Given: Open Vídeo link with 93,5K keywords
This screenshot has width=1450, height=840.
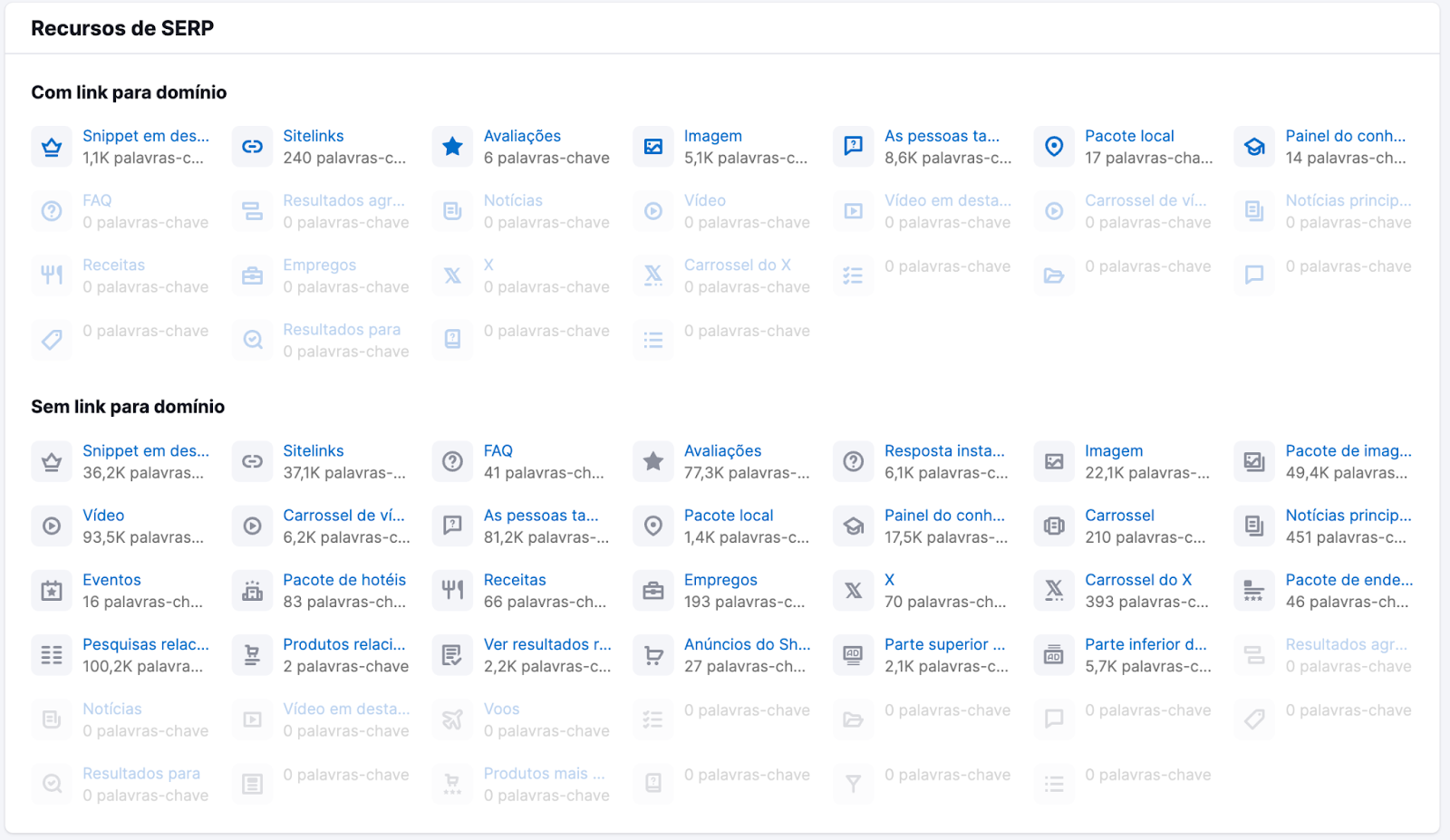Looking at the screenshot, I should (103, 516).
